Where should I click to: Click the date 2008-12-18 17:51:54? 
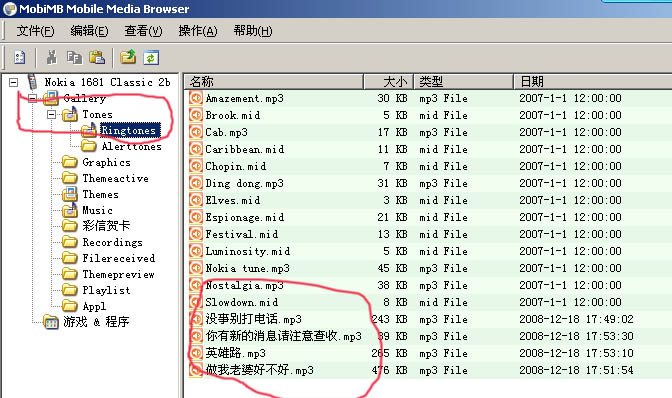tap(576, 370)
